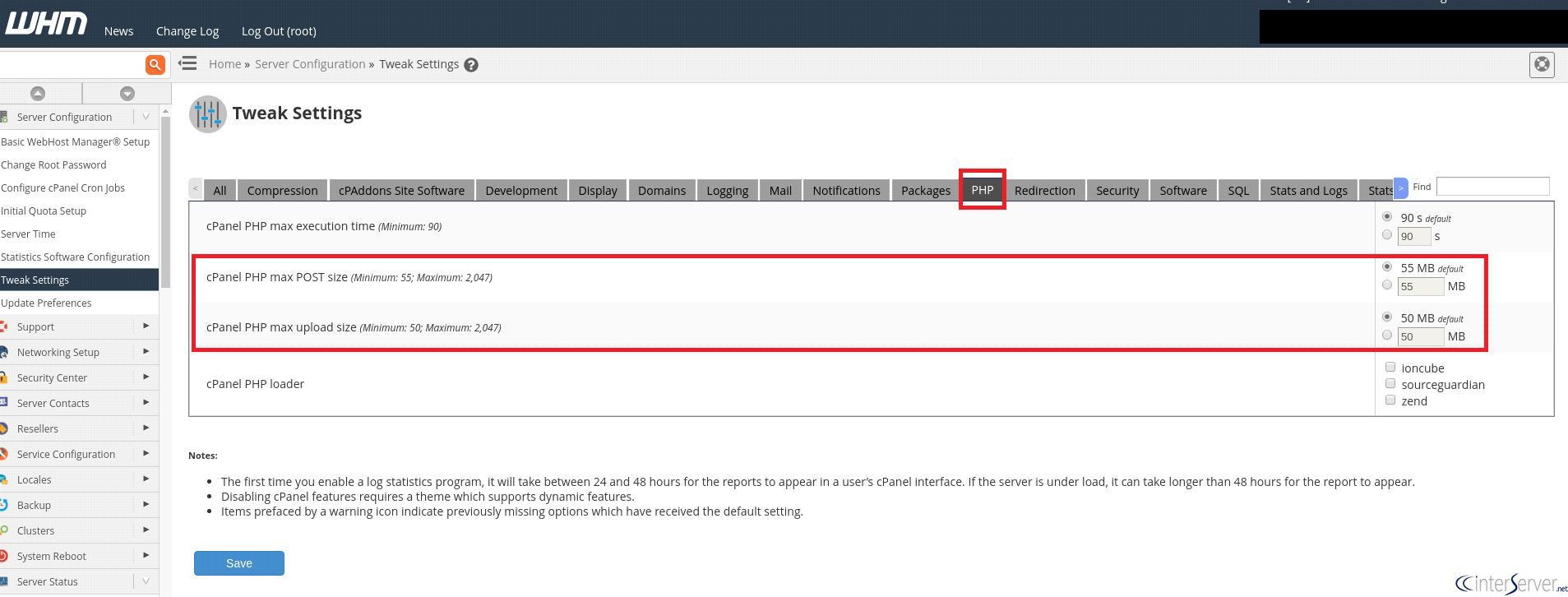Expand the Security Center section
This screenshot has height=597, width=1568.
(x=146, y=377)
